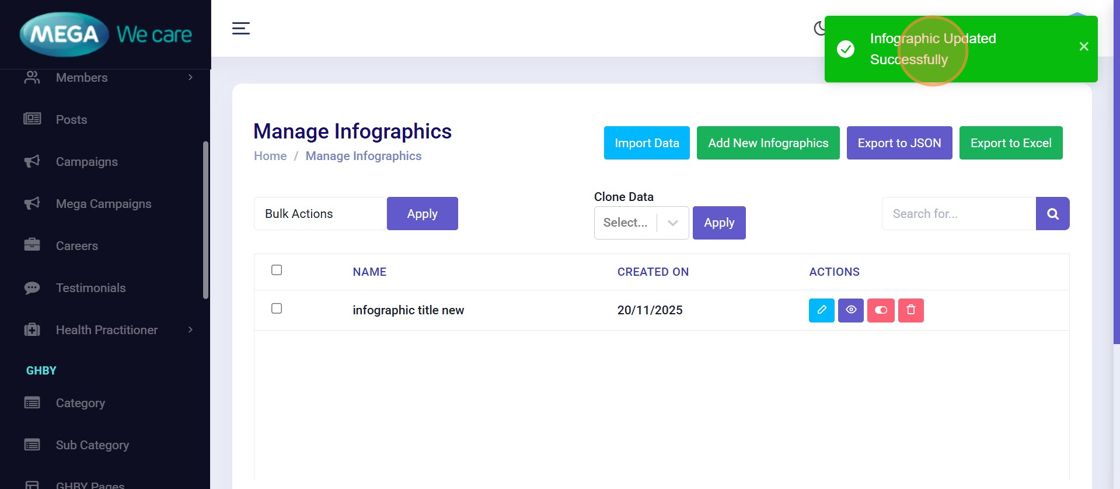Open the Clone Data select dropdown

click(x=641, y=223)
